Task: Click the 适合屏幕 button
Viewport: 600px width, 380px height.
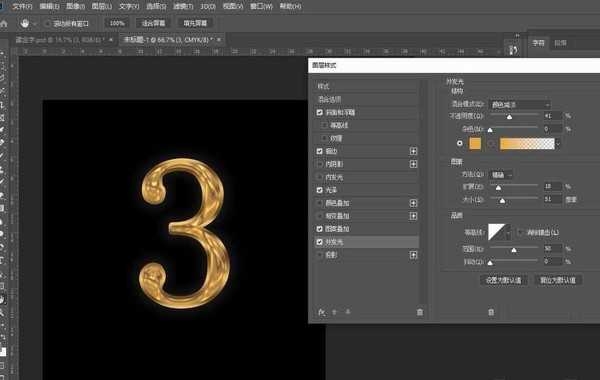Action: [x=153, y=23]
